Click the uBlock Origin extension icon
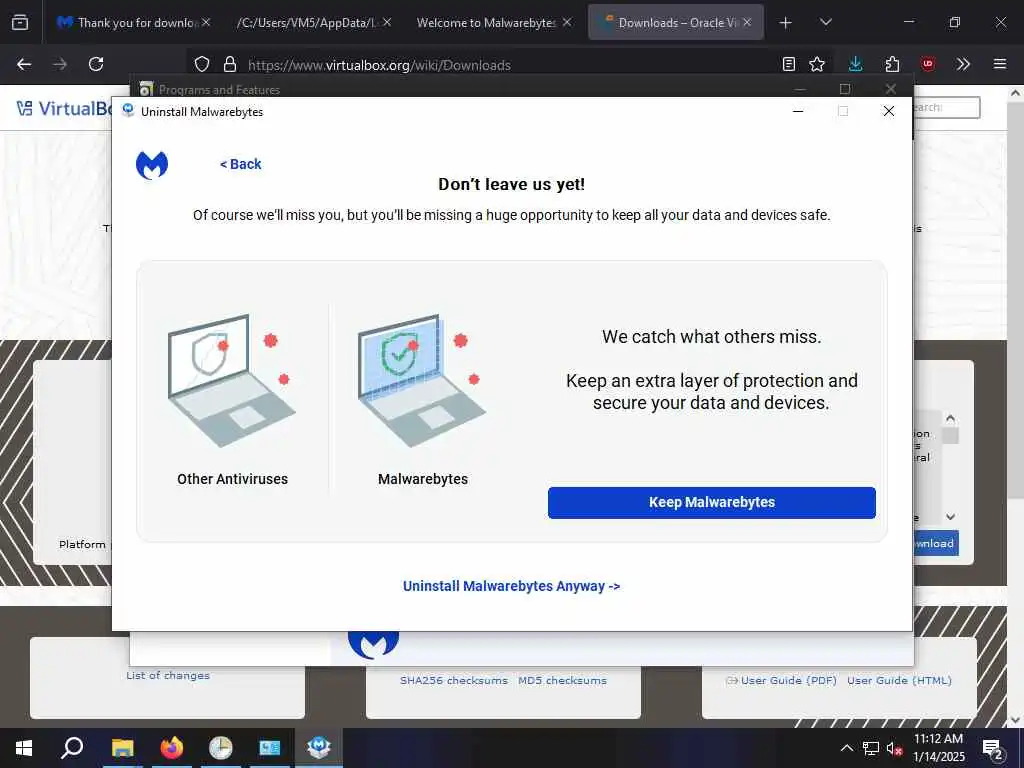The image size is (1024, 768). tap(928, 64)
